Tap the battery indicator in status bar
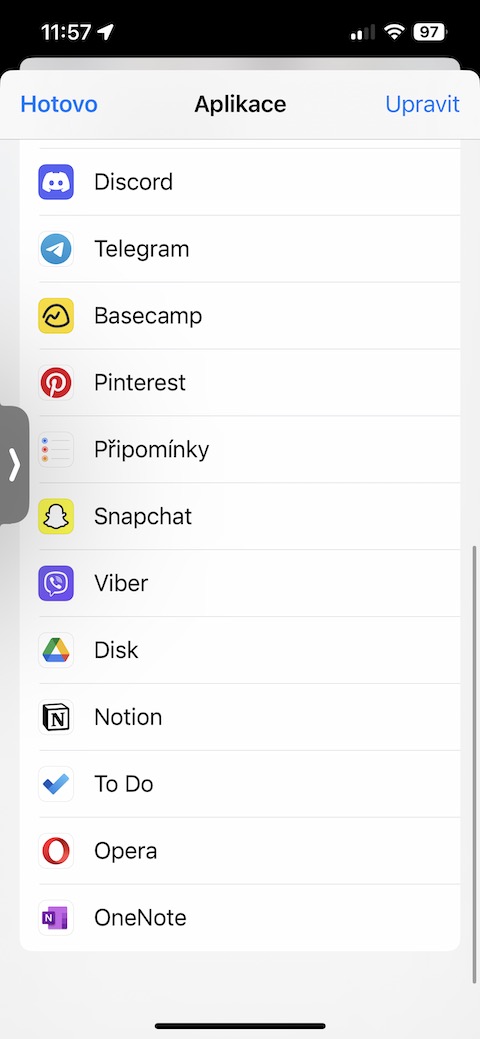 (430, 32)
